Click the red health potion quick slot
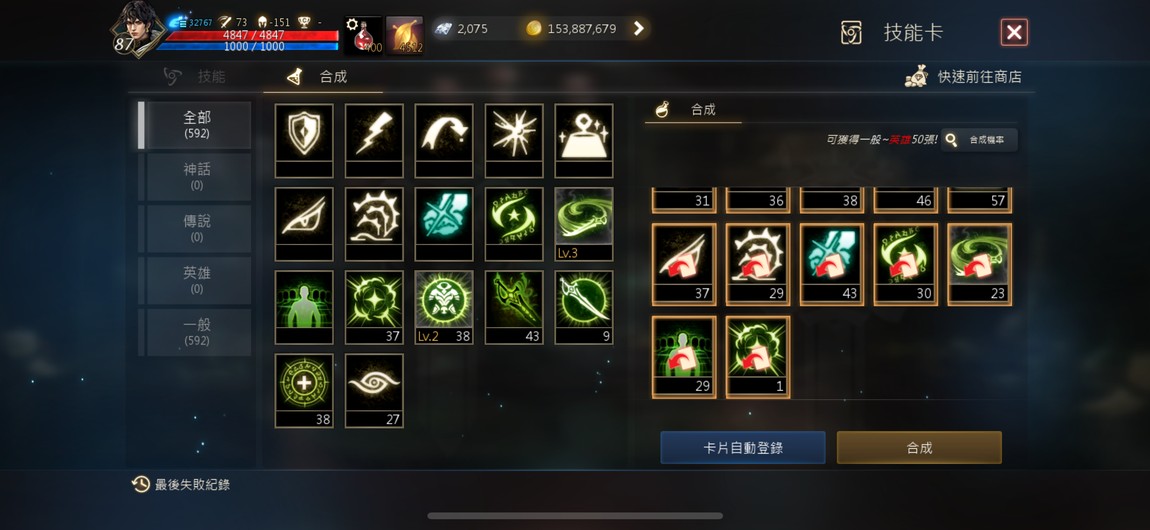 pos(363,35)
